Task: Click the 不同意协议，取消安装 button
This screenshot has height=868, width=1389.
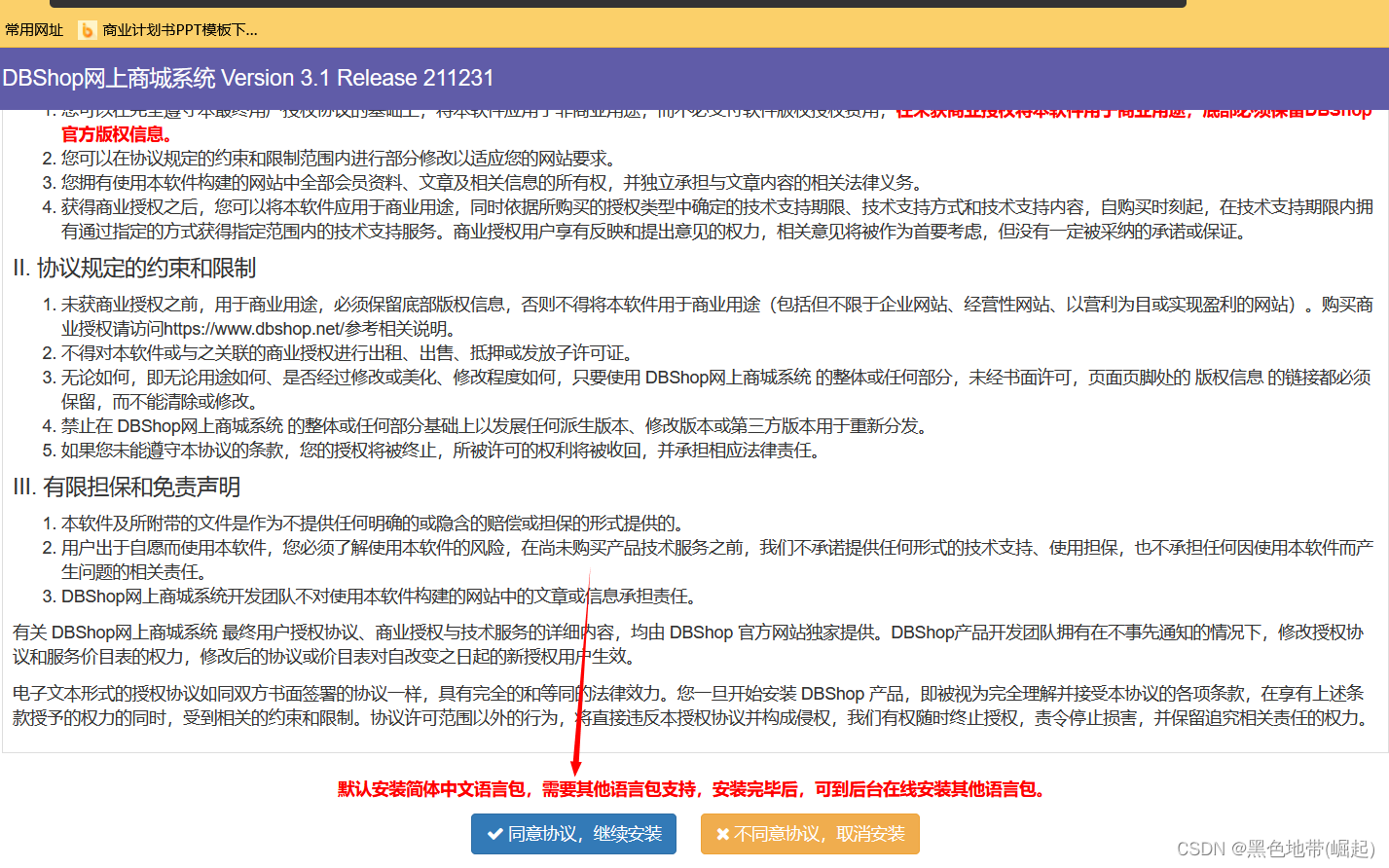Action: coord(810,834)
